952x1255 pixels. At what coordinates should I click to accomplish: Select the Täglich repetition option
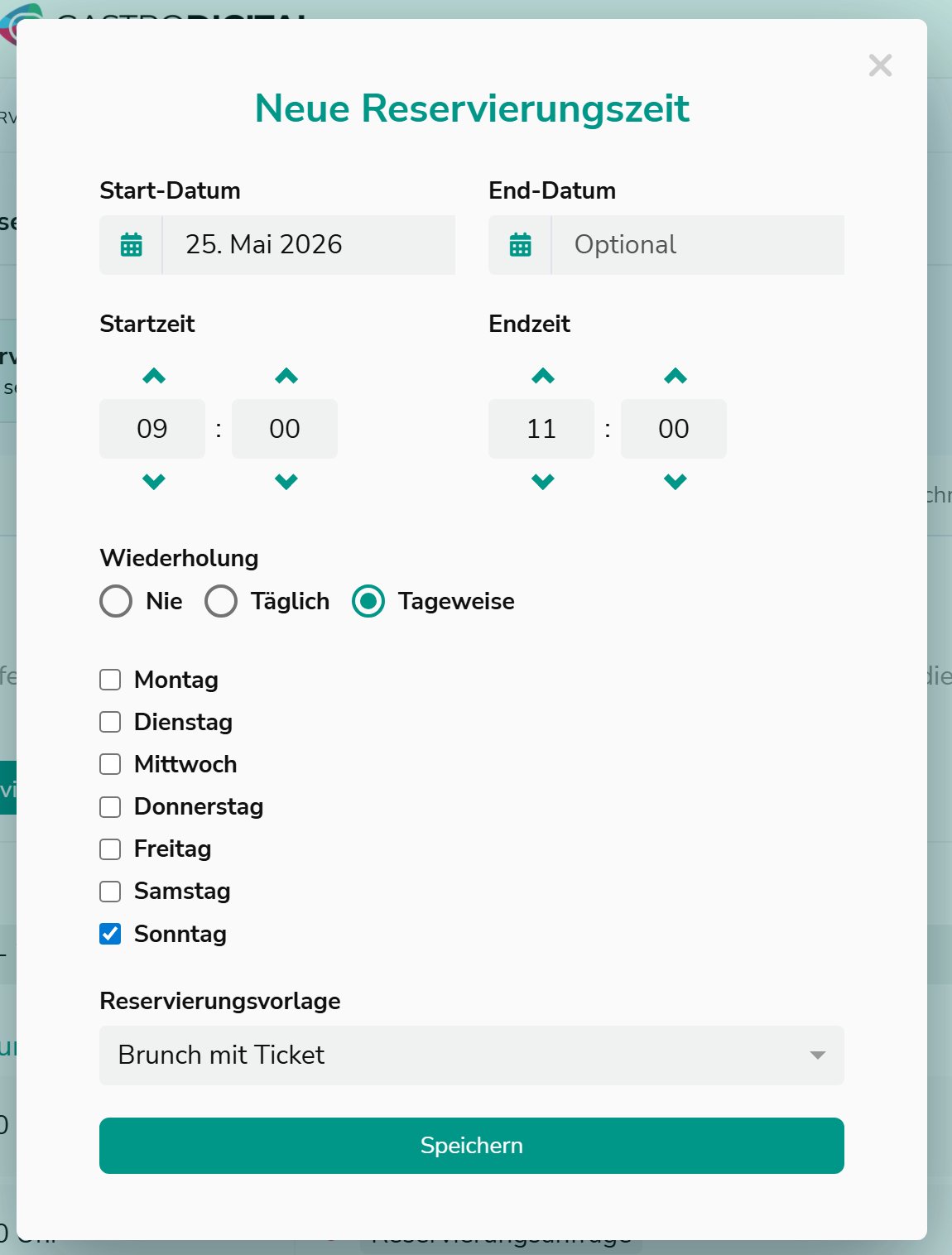click(221, 601)
